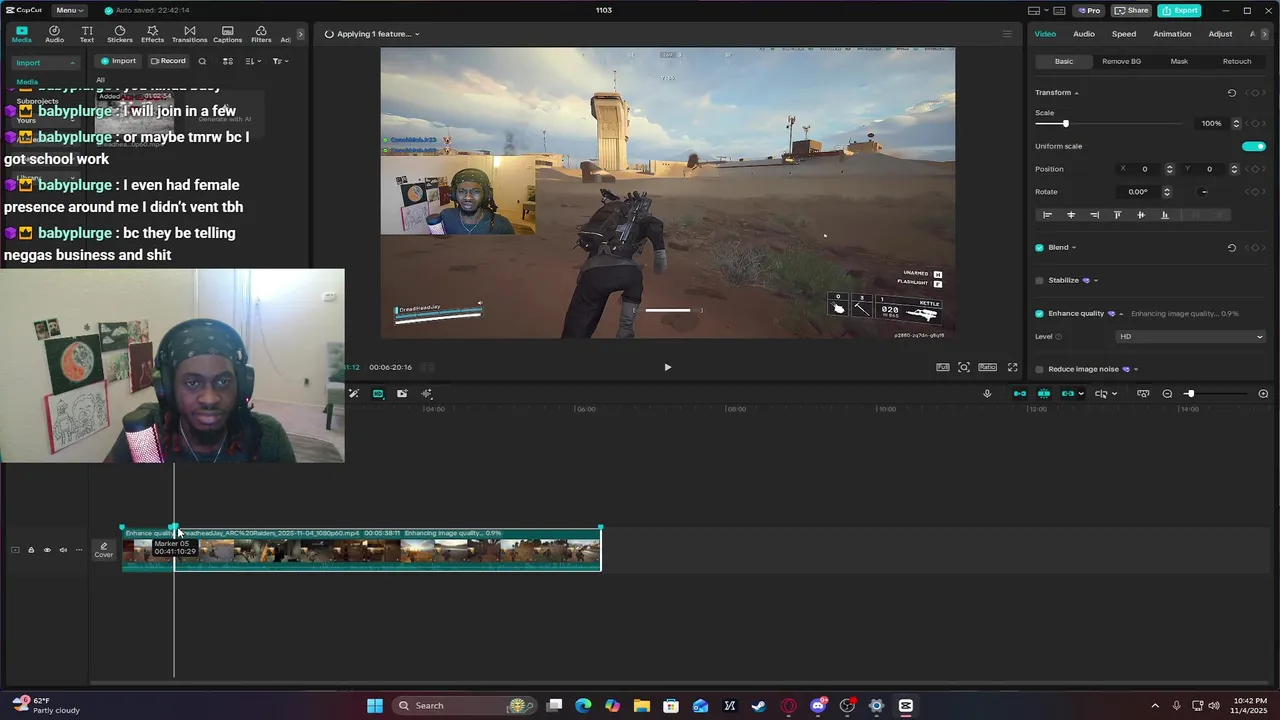
Task: Open the Effects panel
Action: (152, 34)
